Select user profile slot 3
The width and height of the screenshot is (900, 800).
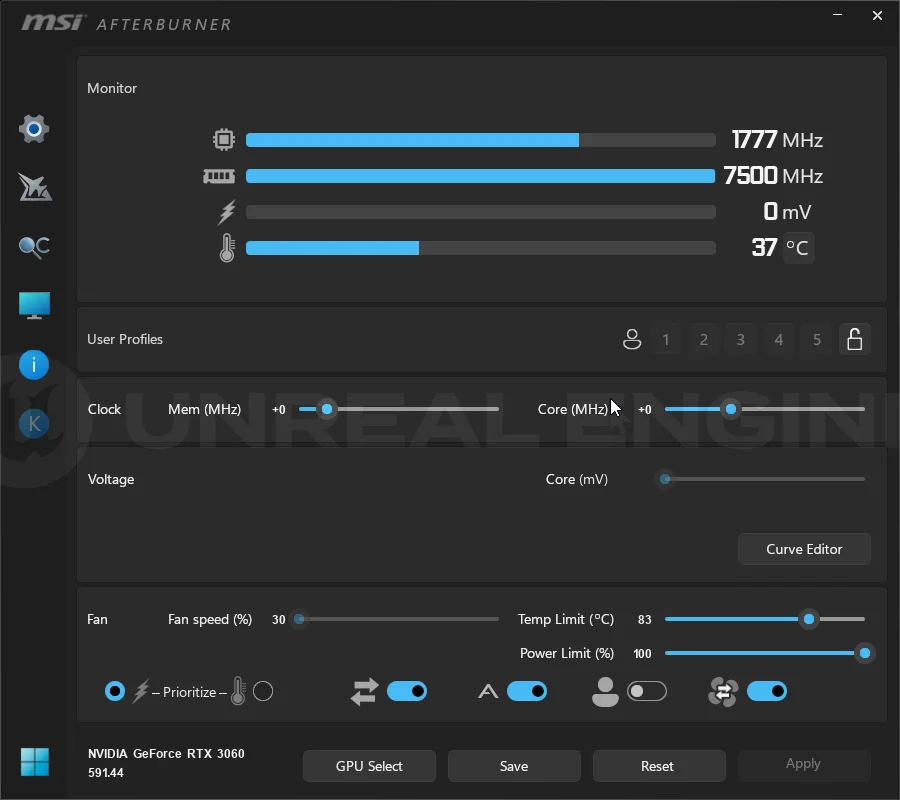tap(740, 339)
